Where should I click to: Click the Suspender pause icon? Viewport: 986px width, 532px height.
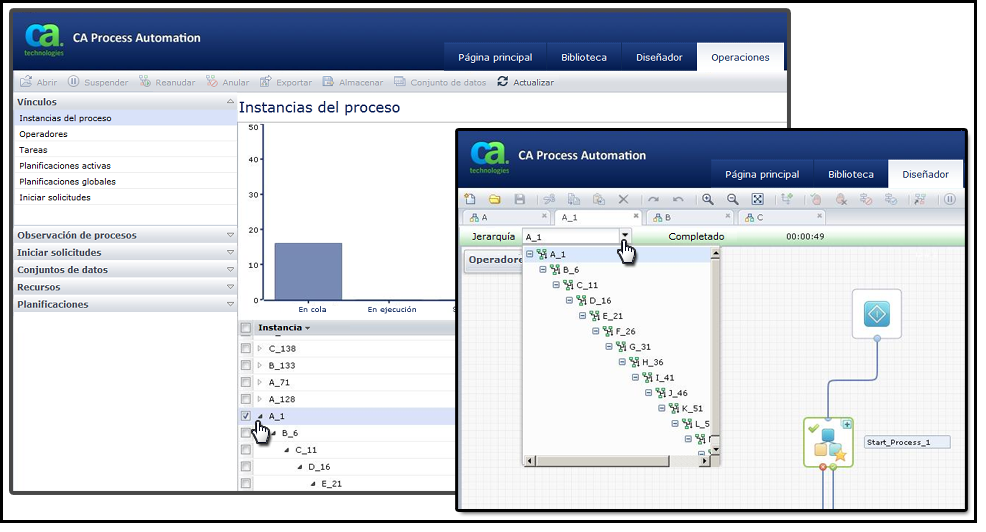click(x=74, y=82)
